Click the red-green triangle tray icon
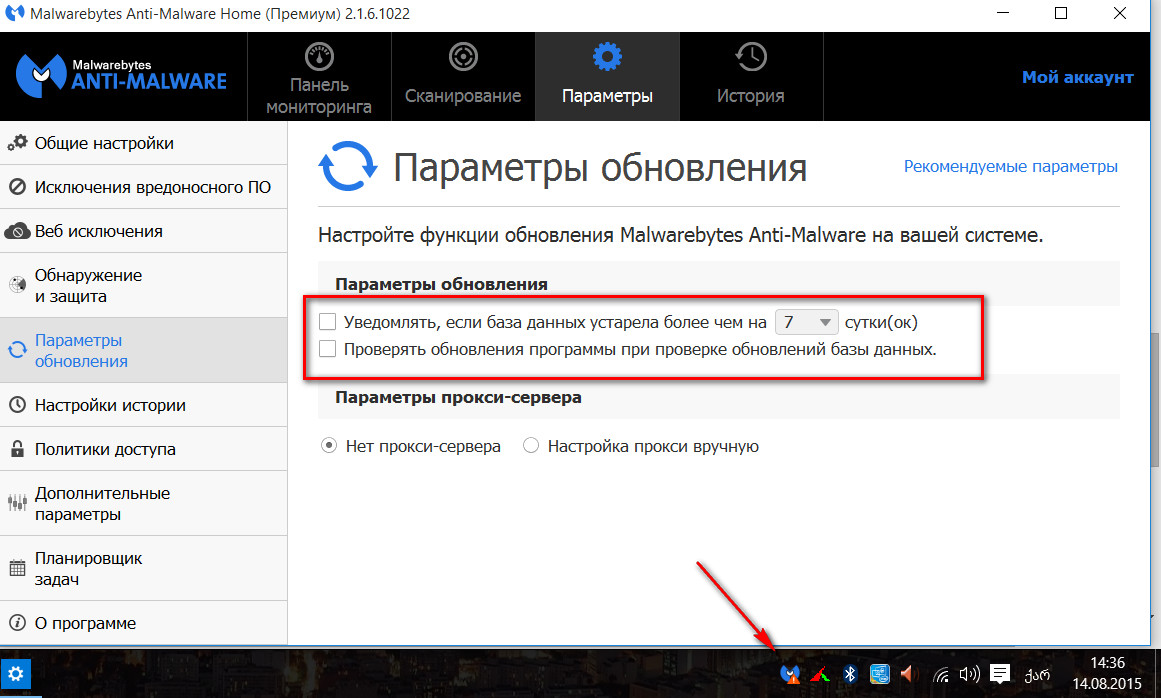 pyautogui.click(x=820, y=674)
